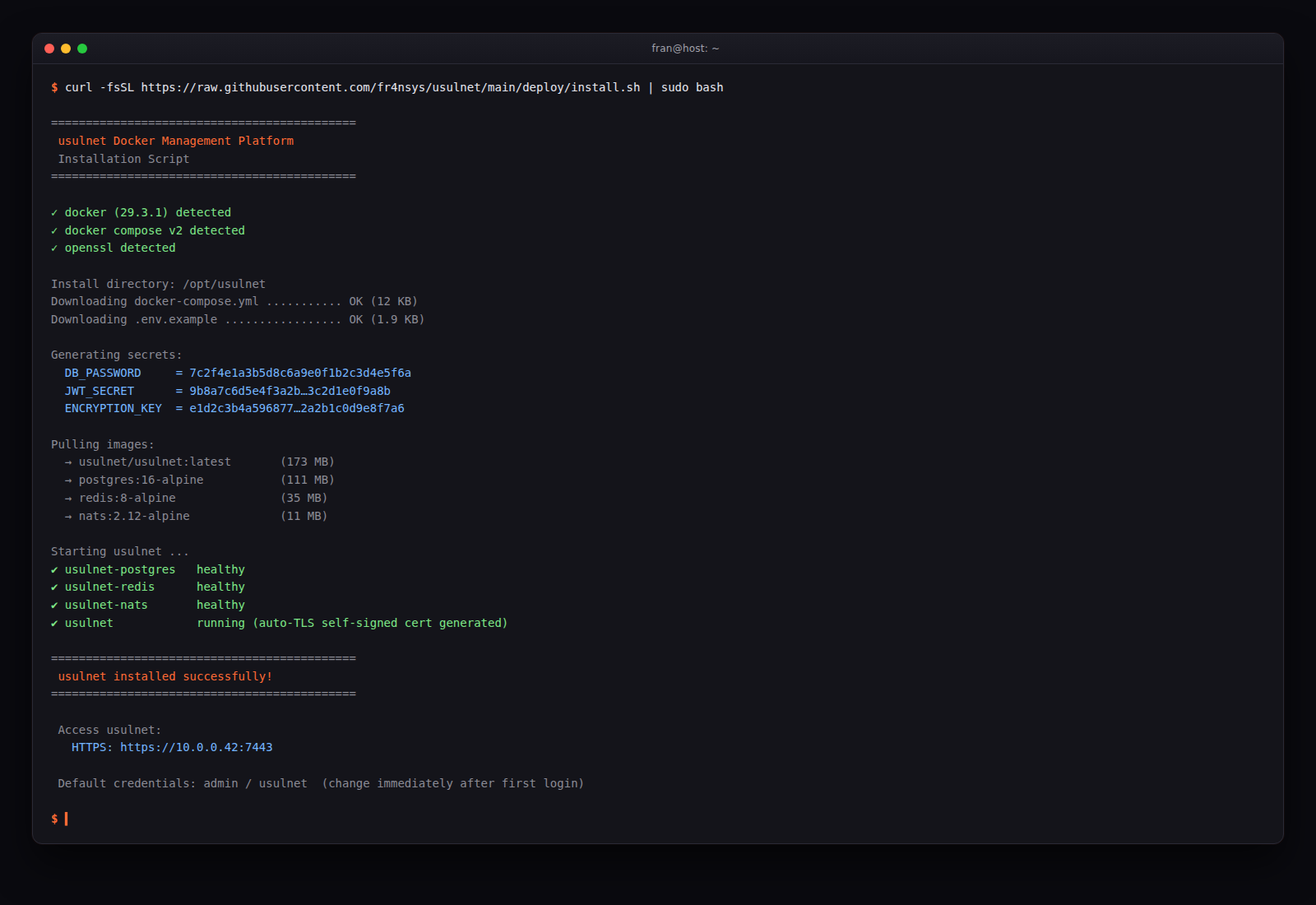The height and width of the screenshot is (905, 1316).
Task: Click the 'OK (1.9 KB)' download result
Action: 387,319
